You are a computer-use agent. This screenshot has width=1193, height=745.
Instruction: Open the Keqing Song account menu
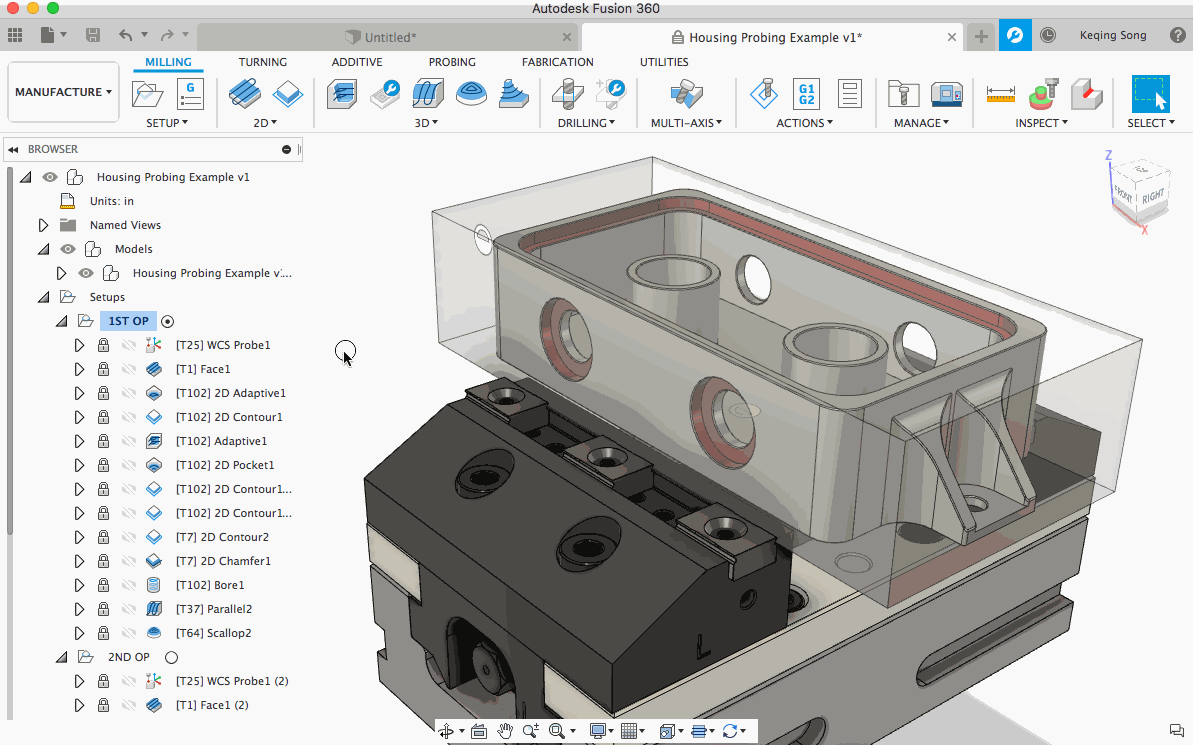[1112, 36]
